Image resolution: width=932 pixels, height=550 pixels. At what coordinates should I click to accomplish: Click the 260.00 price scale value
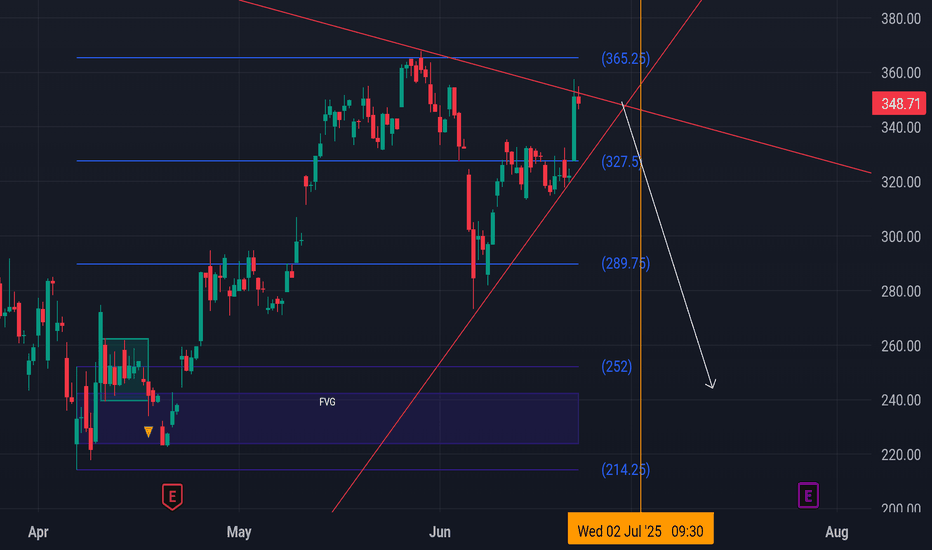(x=900, y=346)
